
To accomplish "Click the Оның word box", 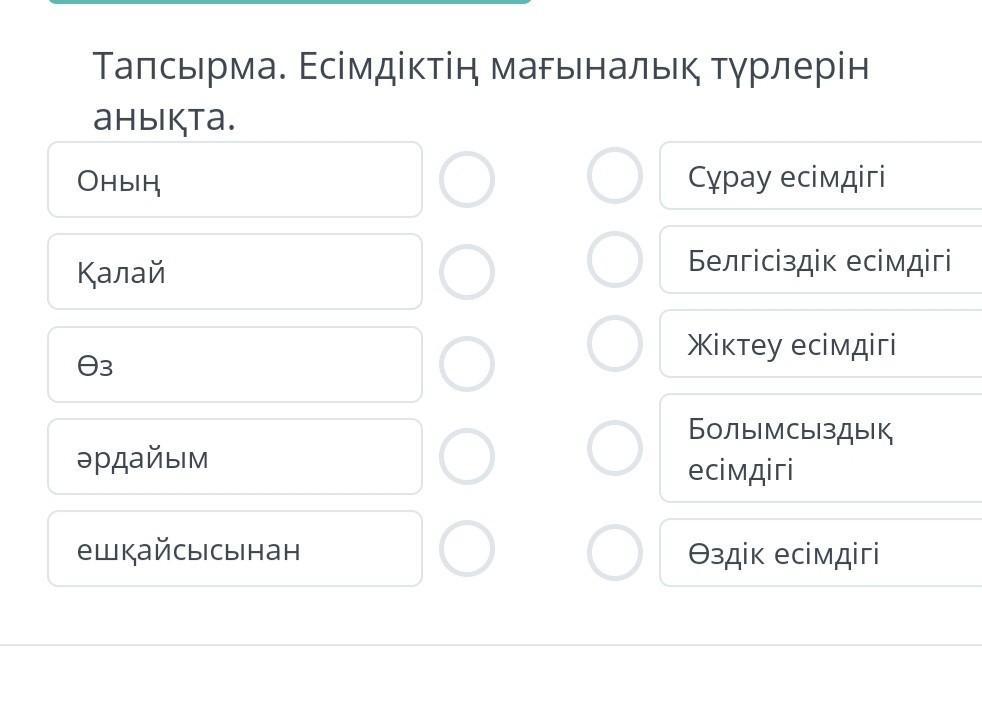I will tap(235, 180).
